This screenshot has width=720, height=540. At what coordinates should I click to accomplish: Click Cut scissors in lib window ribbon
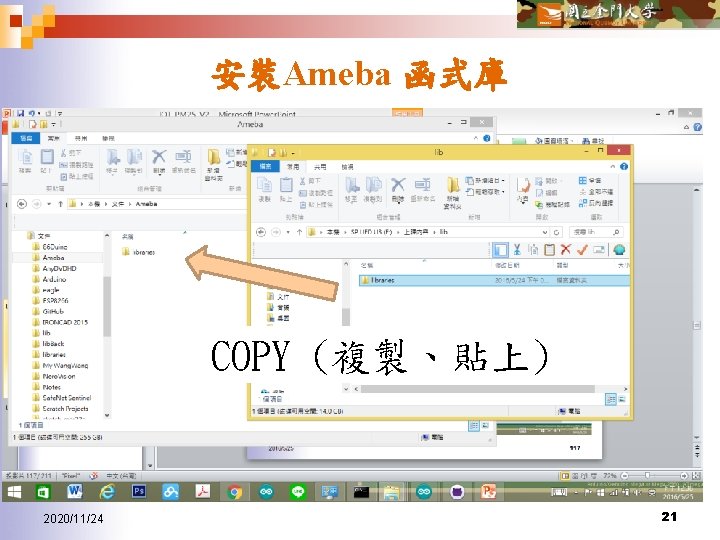point(310,181)
